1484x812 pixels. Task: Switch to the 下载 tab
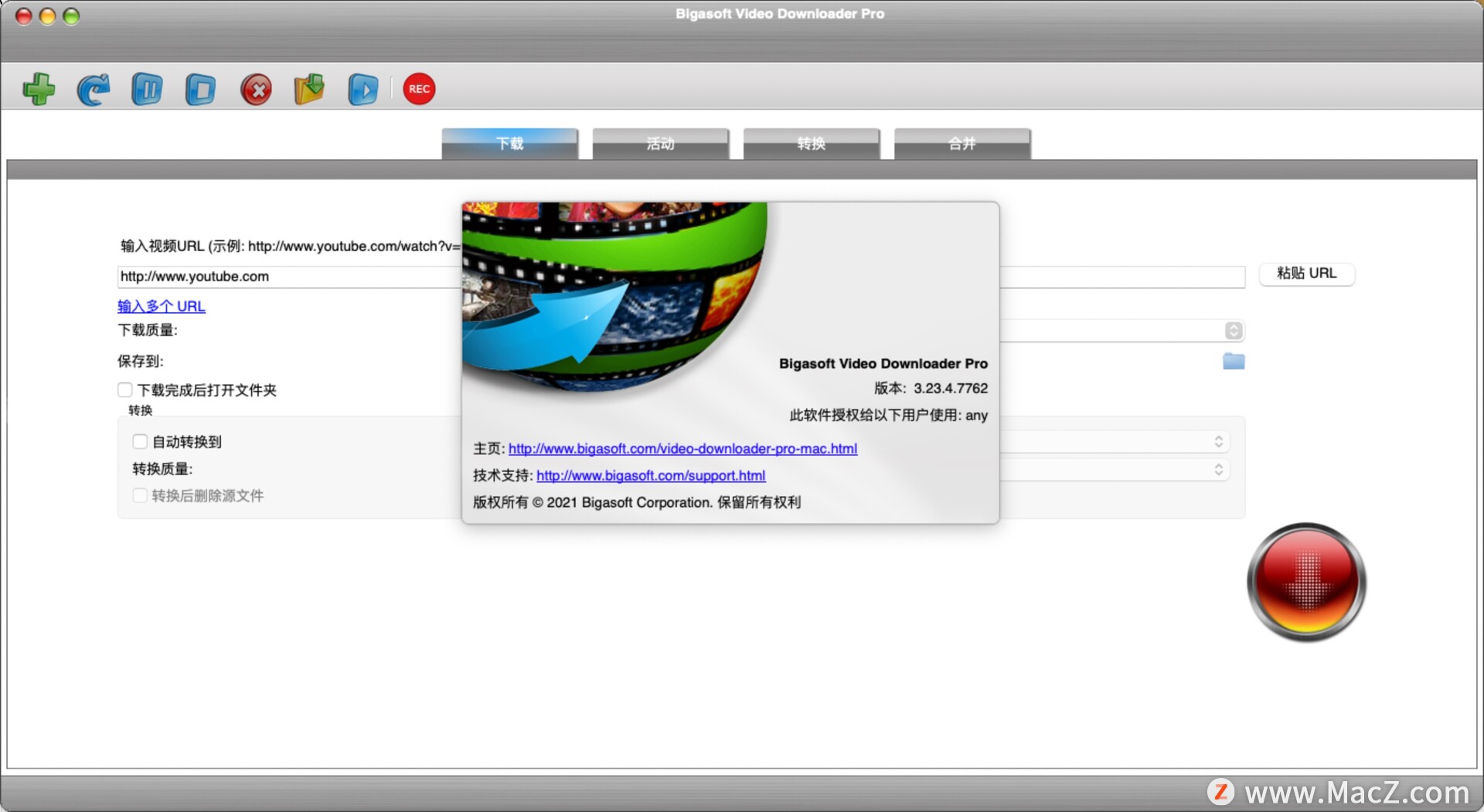(x=510, y=144)
